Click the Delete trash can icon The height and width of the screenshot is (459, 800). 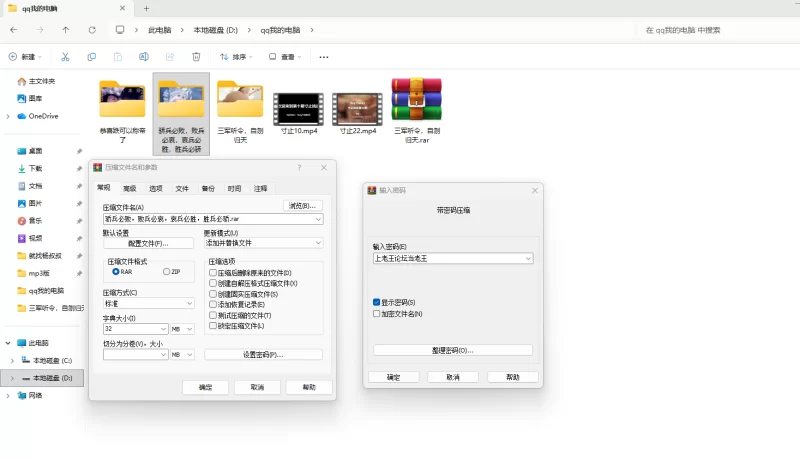196,57
